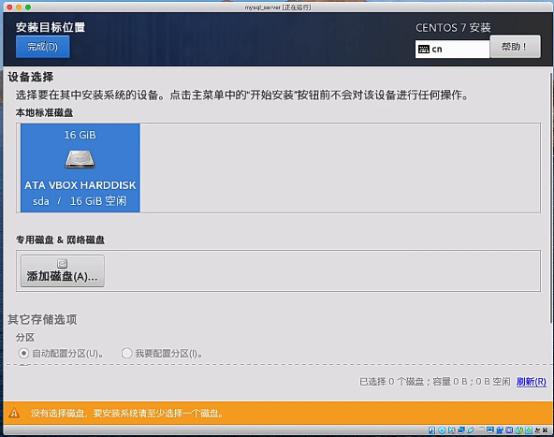Screen dimensions: 554x437
Task: Click the 添加磁盘(A)... add disk button
Action: coord(63,271)
